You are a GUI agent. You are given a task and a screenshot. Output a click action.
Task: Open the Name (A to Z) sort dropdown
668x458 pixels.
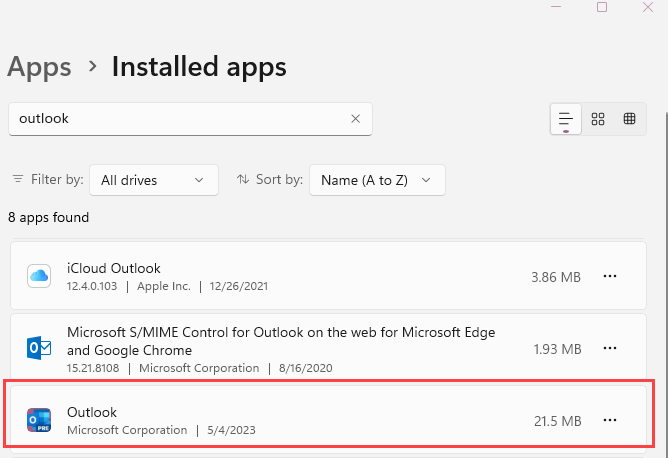377,180
